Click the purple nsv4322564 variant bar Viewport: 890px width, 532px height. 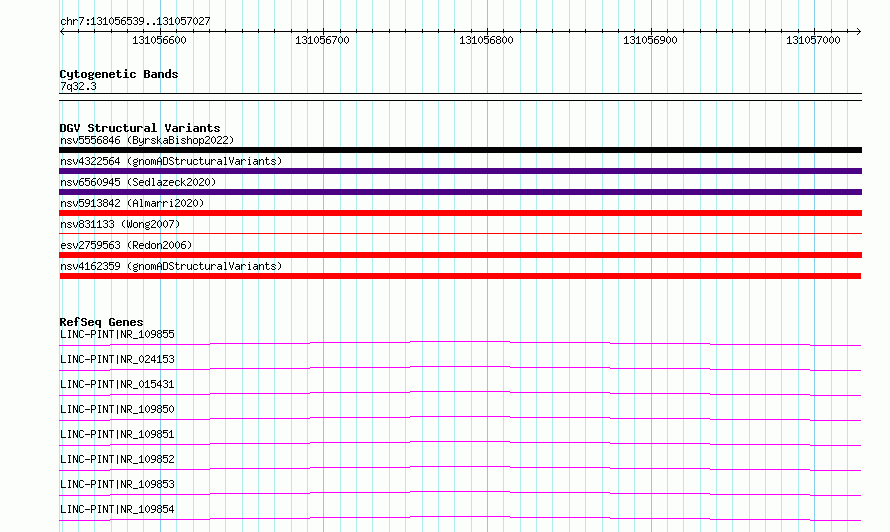coord(460,171)
